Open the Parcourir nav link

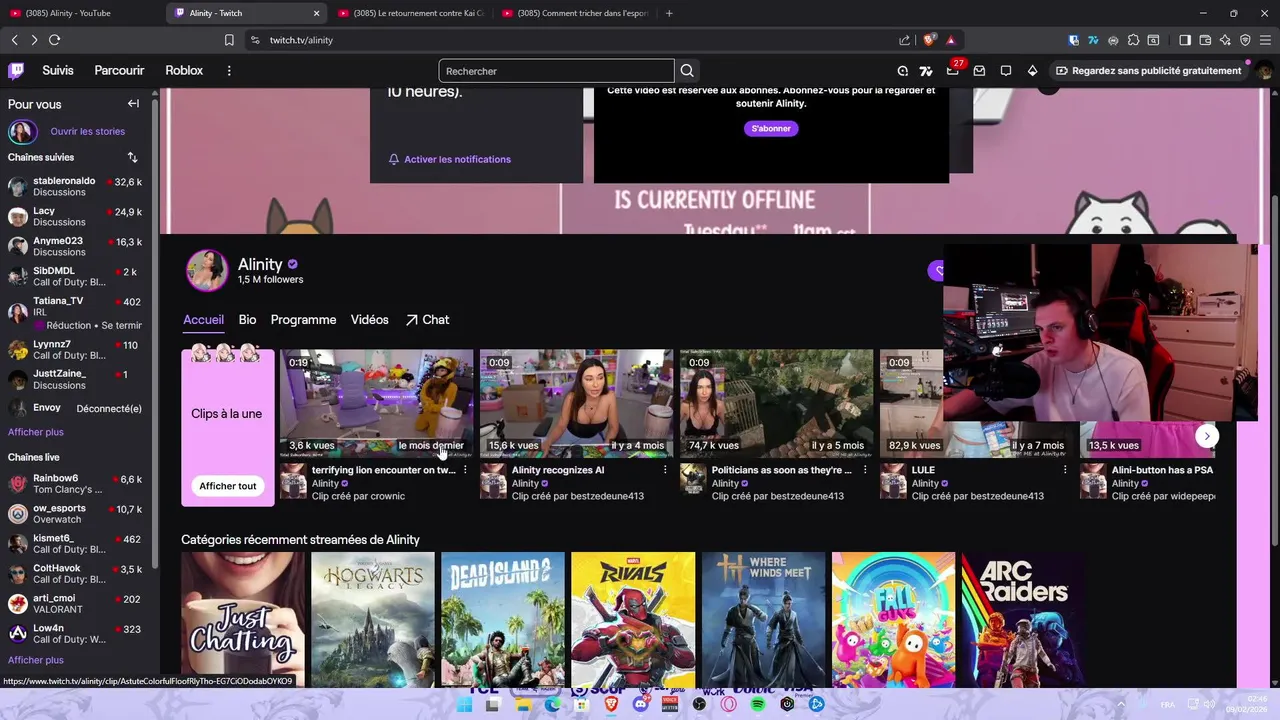point(119,71)
